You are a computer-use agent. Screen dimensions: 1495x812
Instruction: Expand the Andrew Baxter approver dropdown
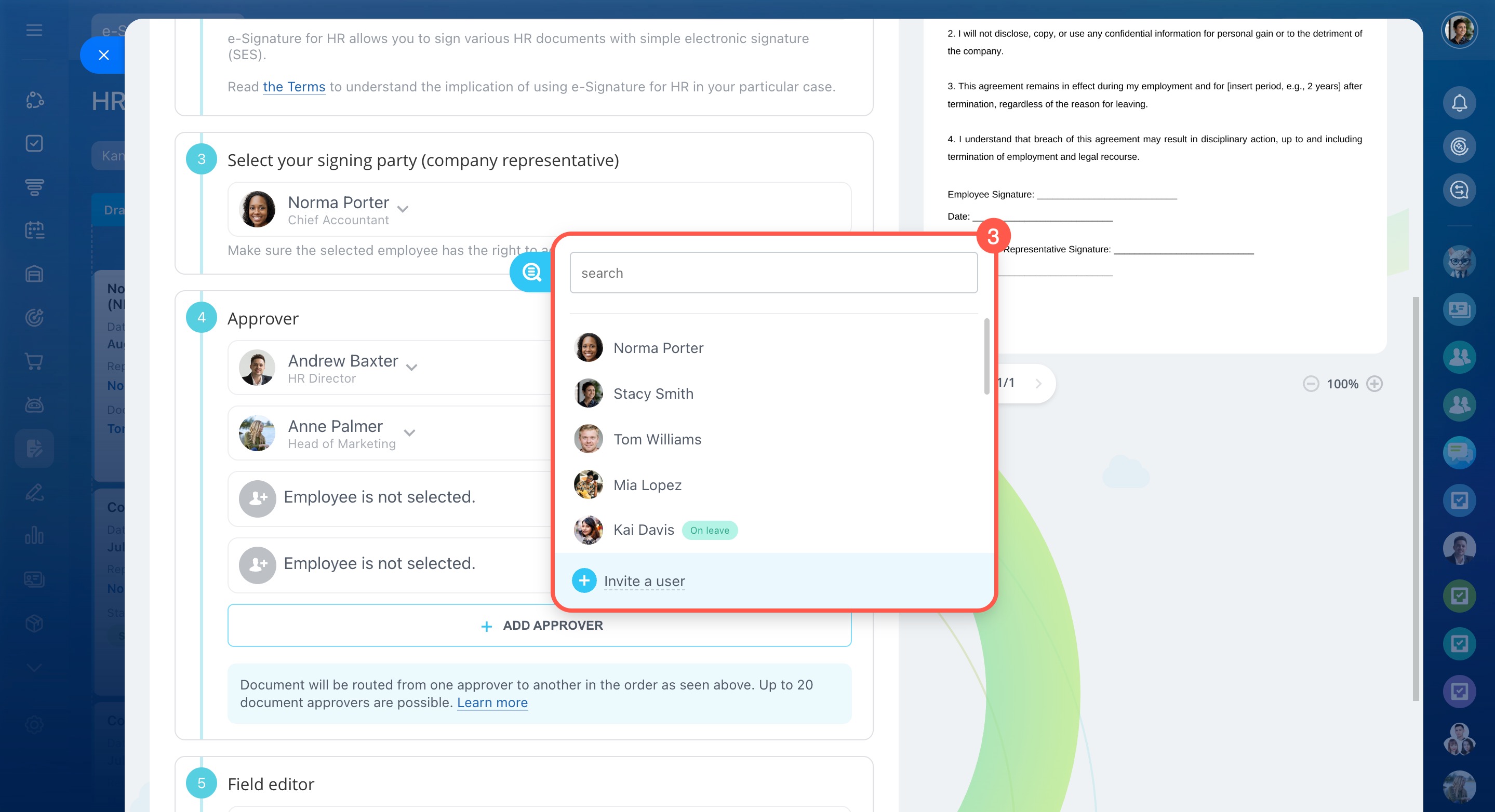pos(411,367)
